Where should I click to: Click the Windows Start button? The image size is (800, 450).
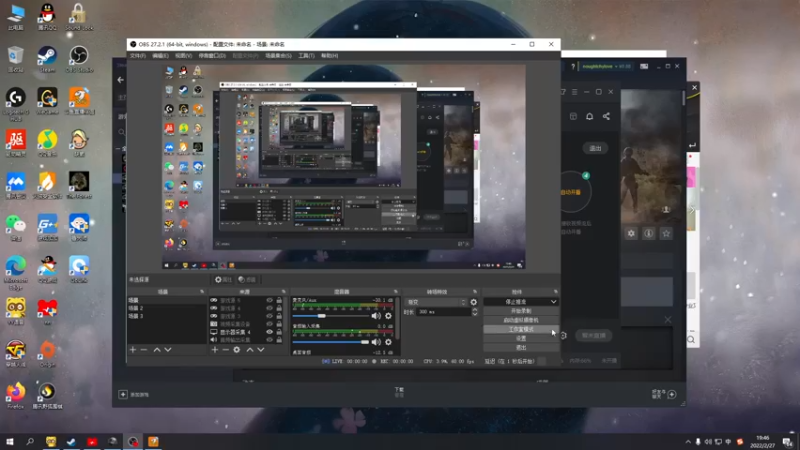pyautogui.click(x=10, y=442)
